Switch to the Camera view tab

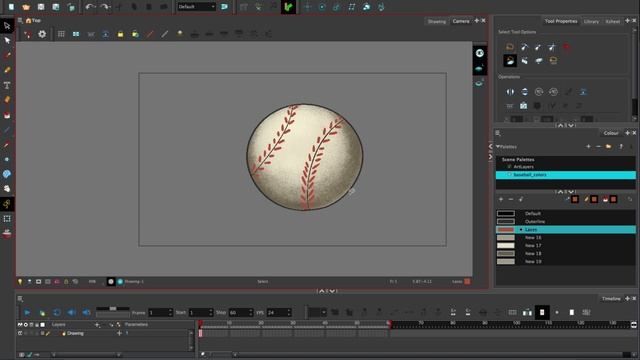(x=461, y=21)
